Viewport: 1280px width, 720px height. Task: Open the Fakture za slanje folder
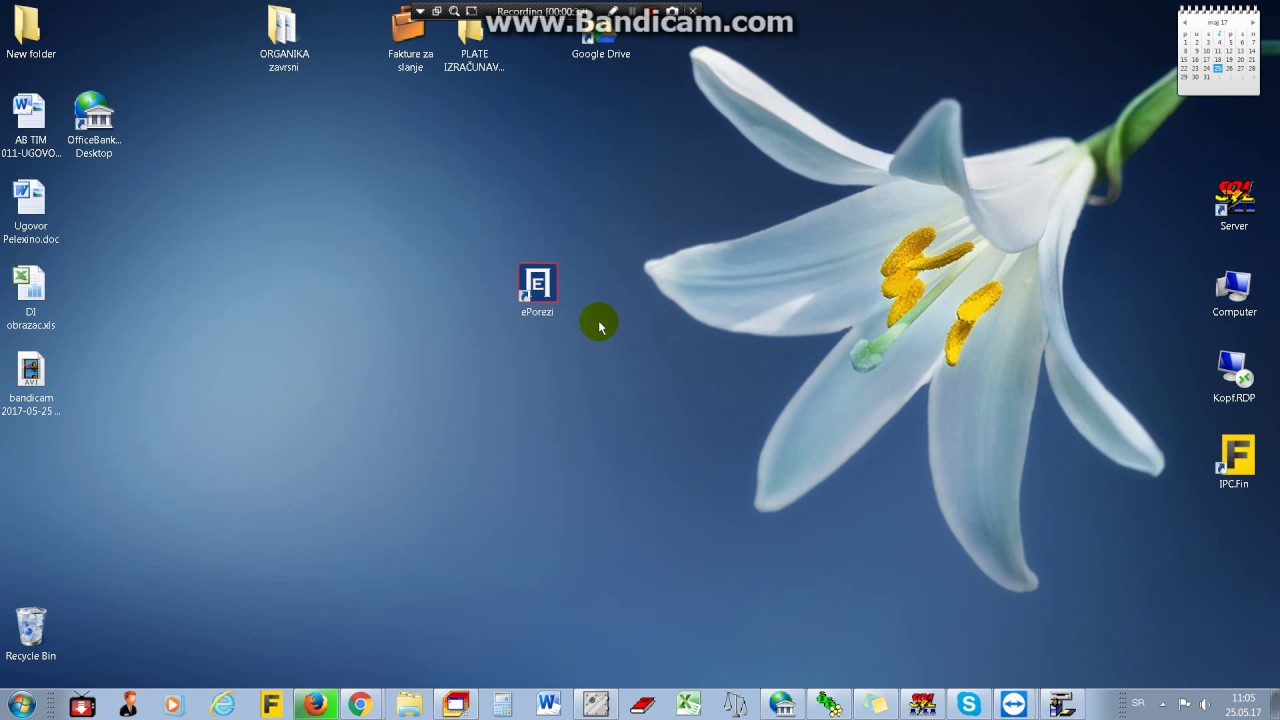tap(410, 40)
